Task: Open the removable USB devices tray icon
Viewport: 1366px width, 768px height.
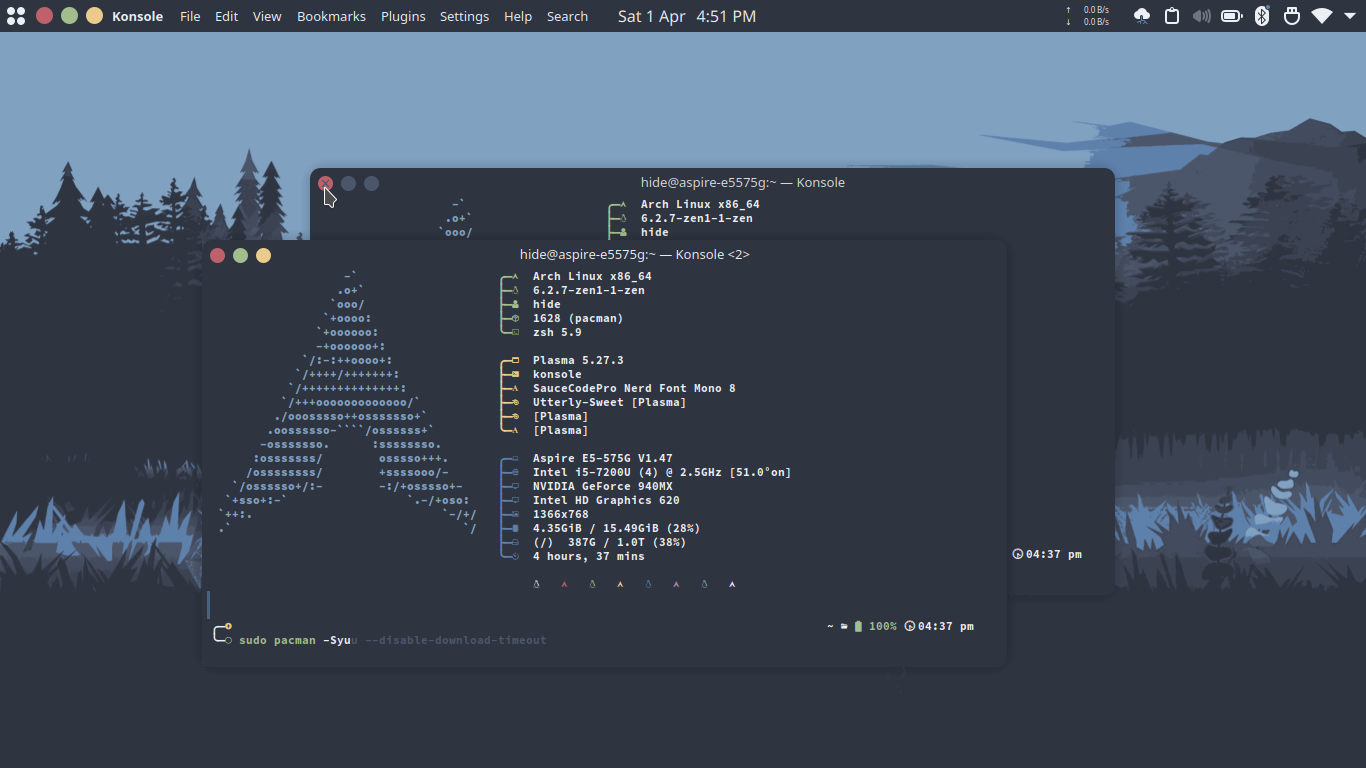Action: pyautogui.click(x=1292, y=16)
